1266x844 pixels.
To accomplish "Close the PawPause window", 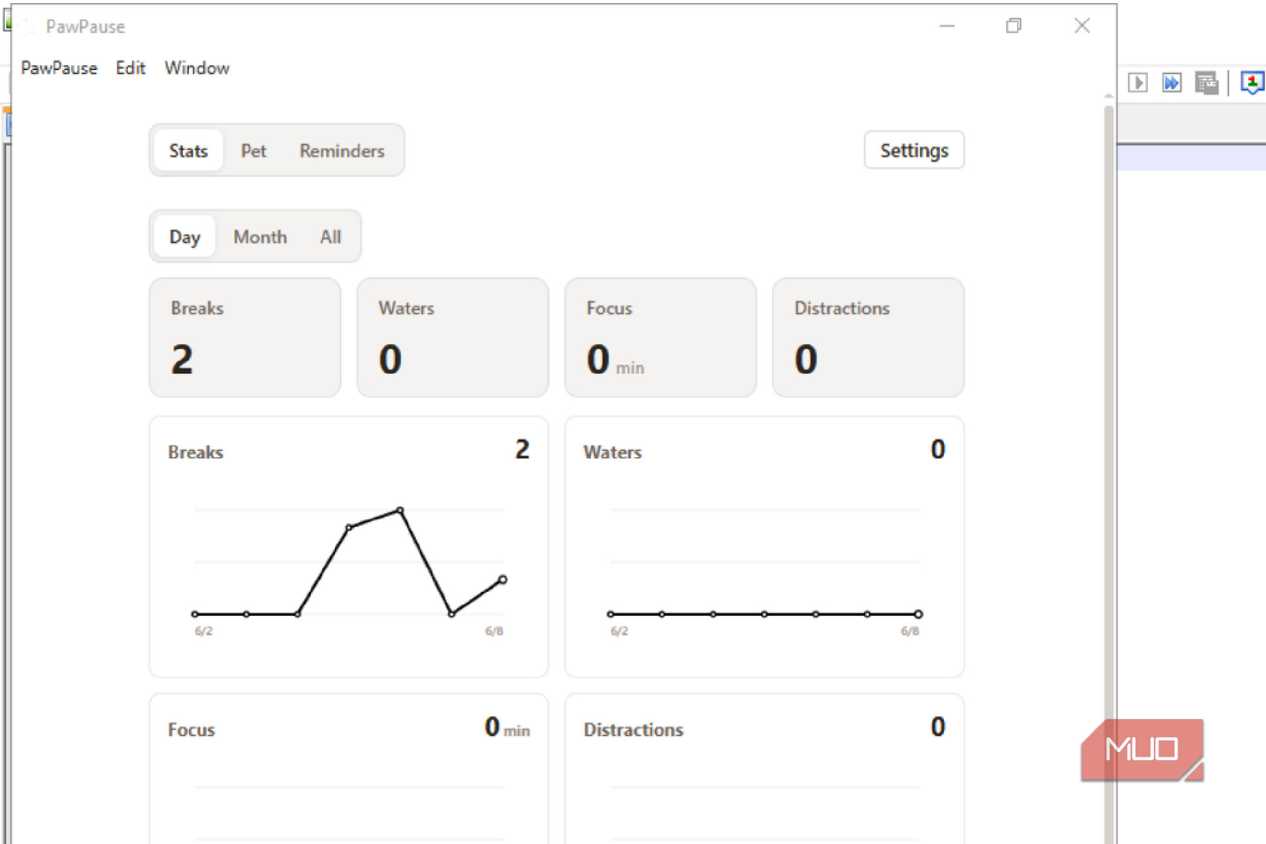I will point(1082,26).
